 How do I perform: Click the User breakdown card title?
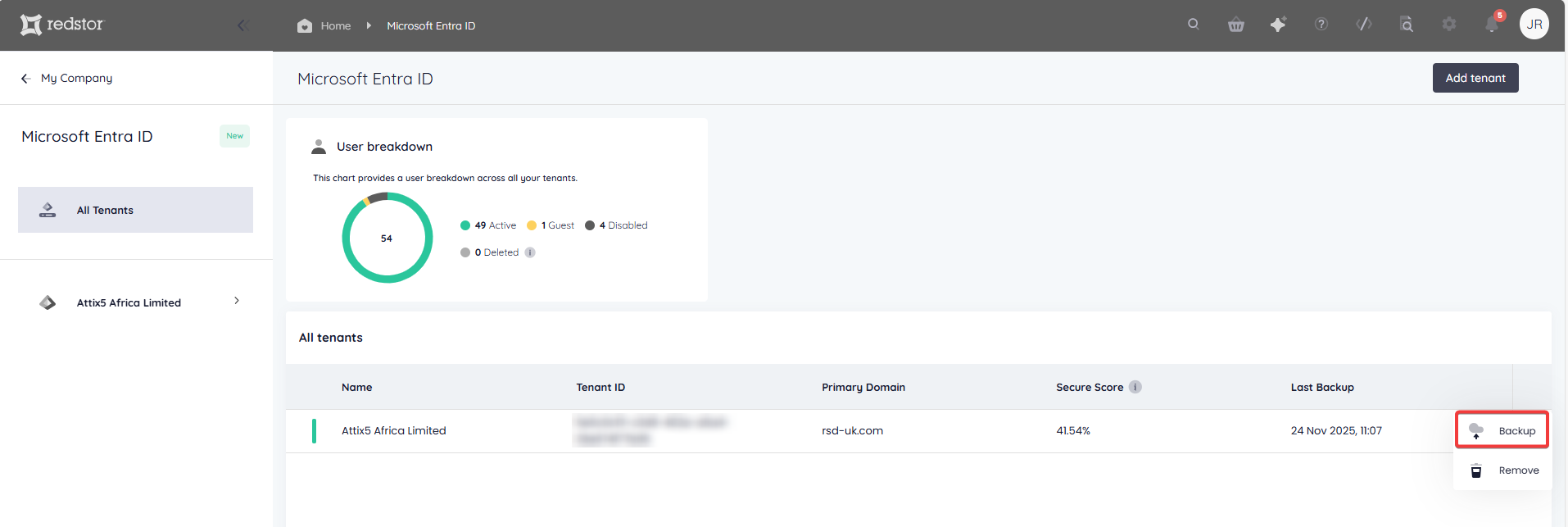coord(384,147)
